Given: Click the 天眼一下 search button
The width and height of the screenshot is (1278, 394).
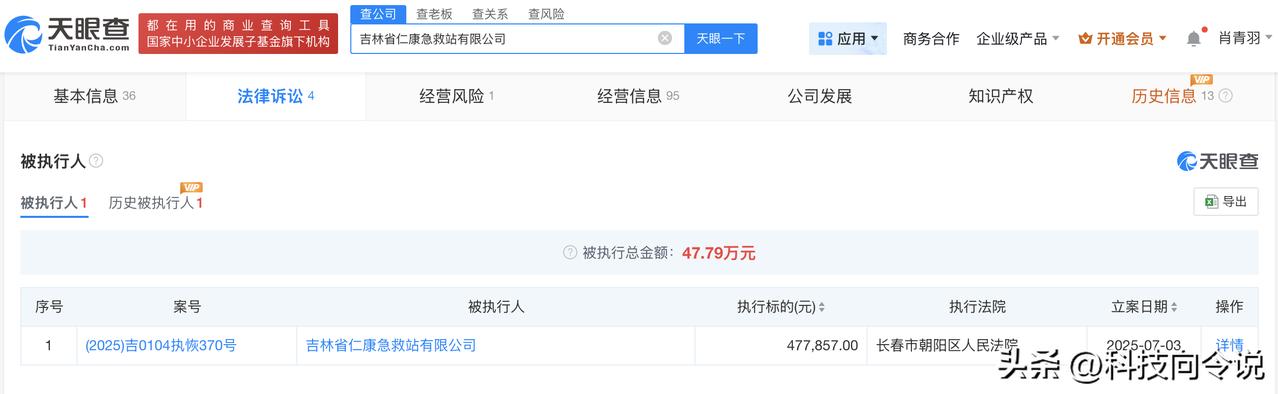Looking at the screenshot, I should [721, 38].
